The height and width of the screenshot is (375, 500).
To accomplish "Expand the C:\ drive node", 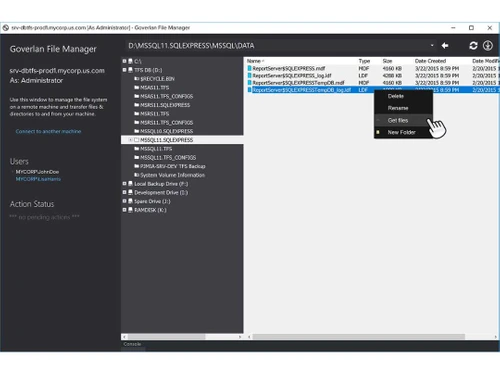I will pos(125,61).
